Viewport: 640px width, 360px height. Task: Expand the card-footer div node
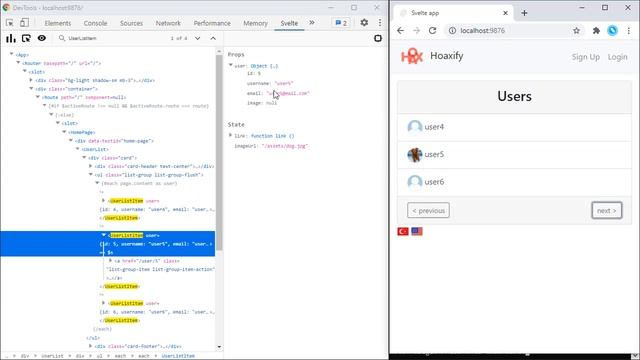(91, 346)
